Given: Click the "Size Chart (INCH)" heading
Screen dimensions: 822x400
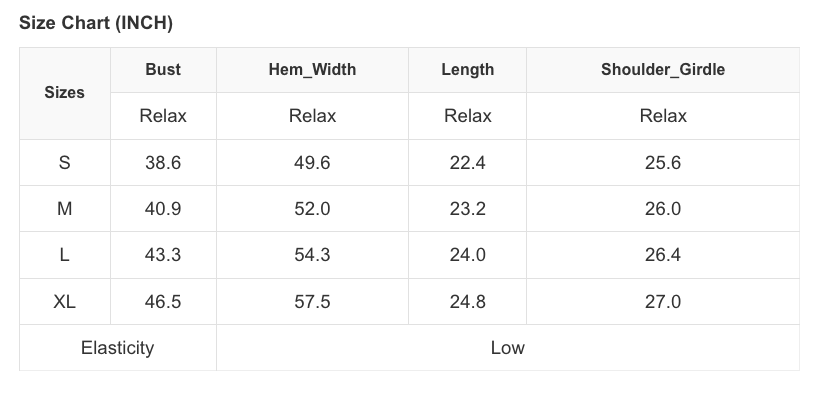Looking at the screenshot, I should 96,23.
